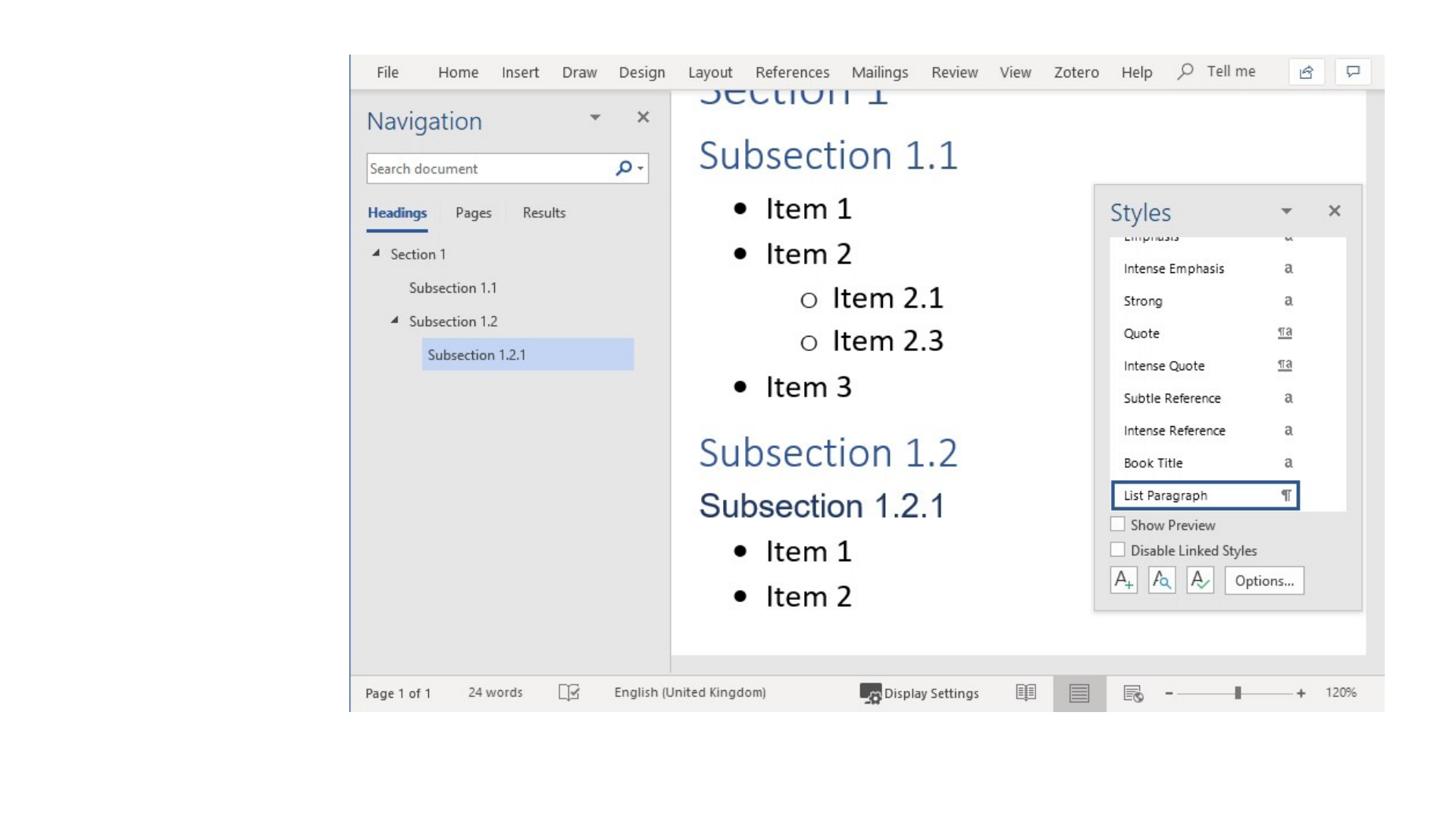
Task: Click the zoom slider handle
Action: click(1238, 693)
